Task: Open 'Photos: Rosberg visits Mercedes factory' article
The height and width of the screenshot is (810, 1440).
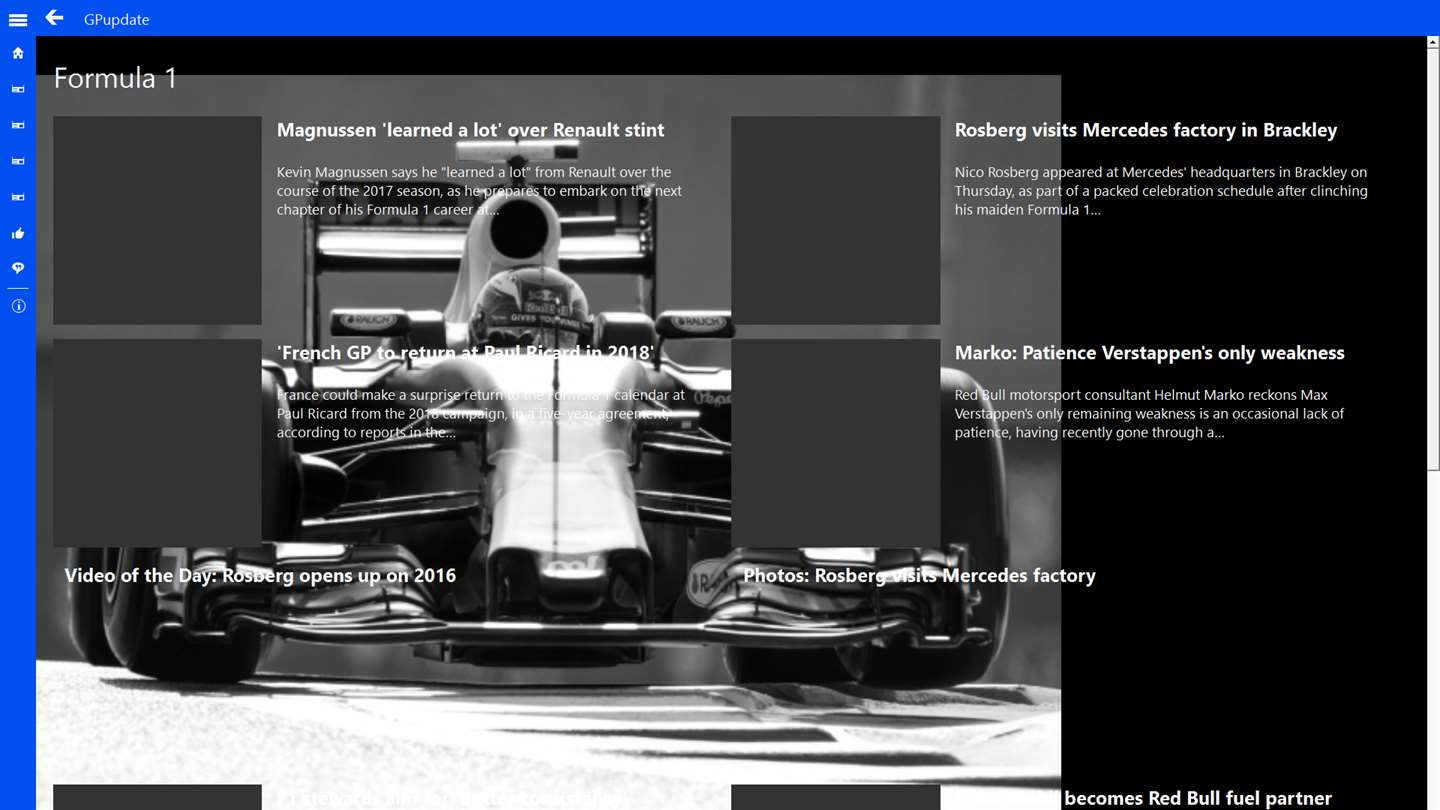Action: [919, 575]
